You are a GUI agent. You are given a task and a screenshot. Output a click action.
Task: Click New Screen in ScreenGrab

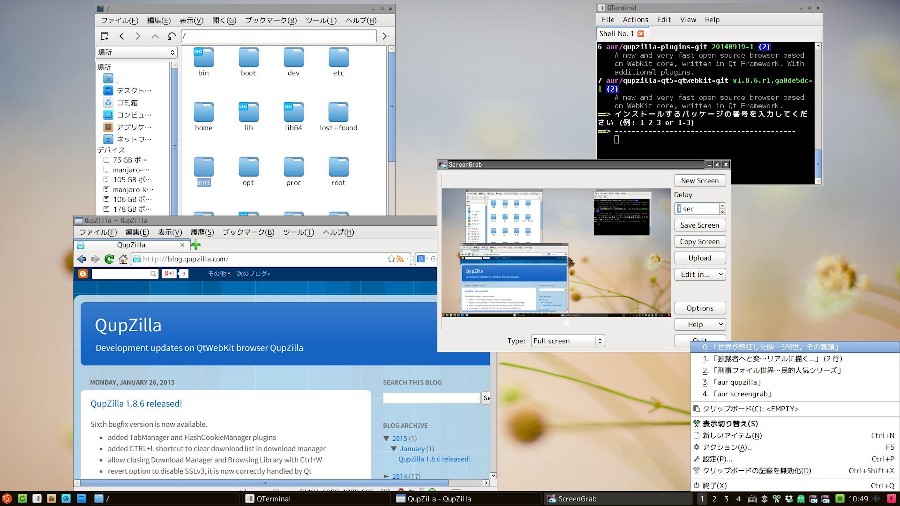700,181
